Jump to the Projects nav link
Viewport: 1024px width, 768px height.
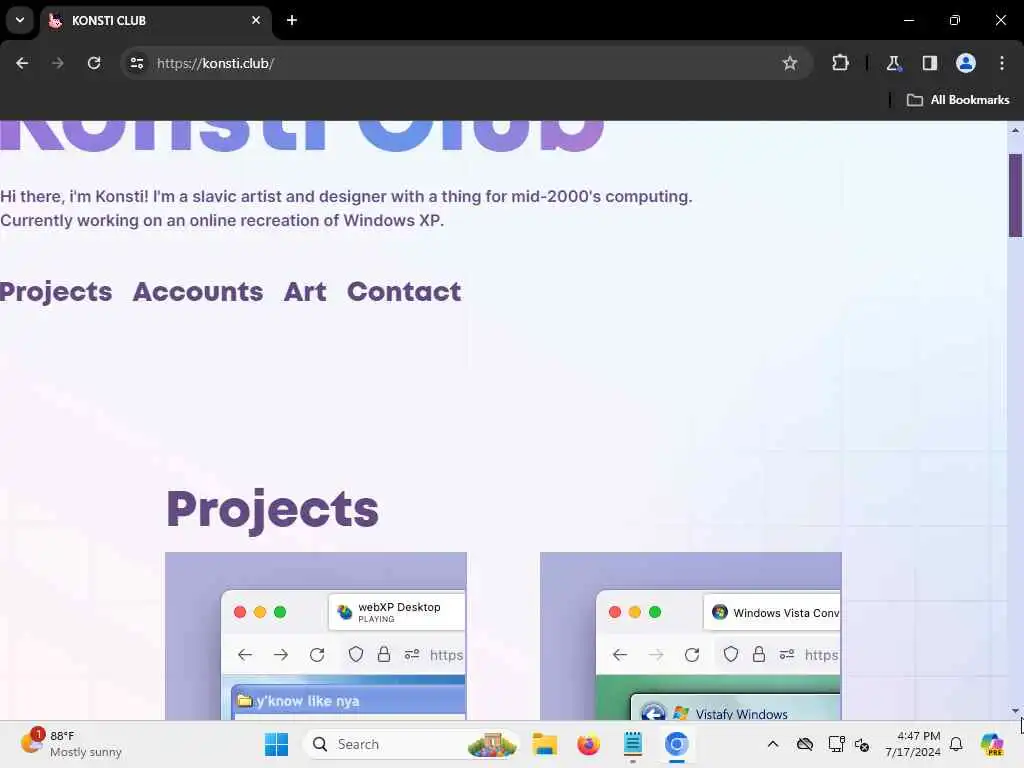(56, 292)
